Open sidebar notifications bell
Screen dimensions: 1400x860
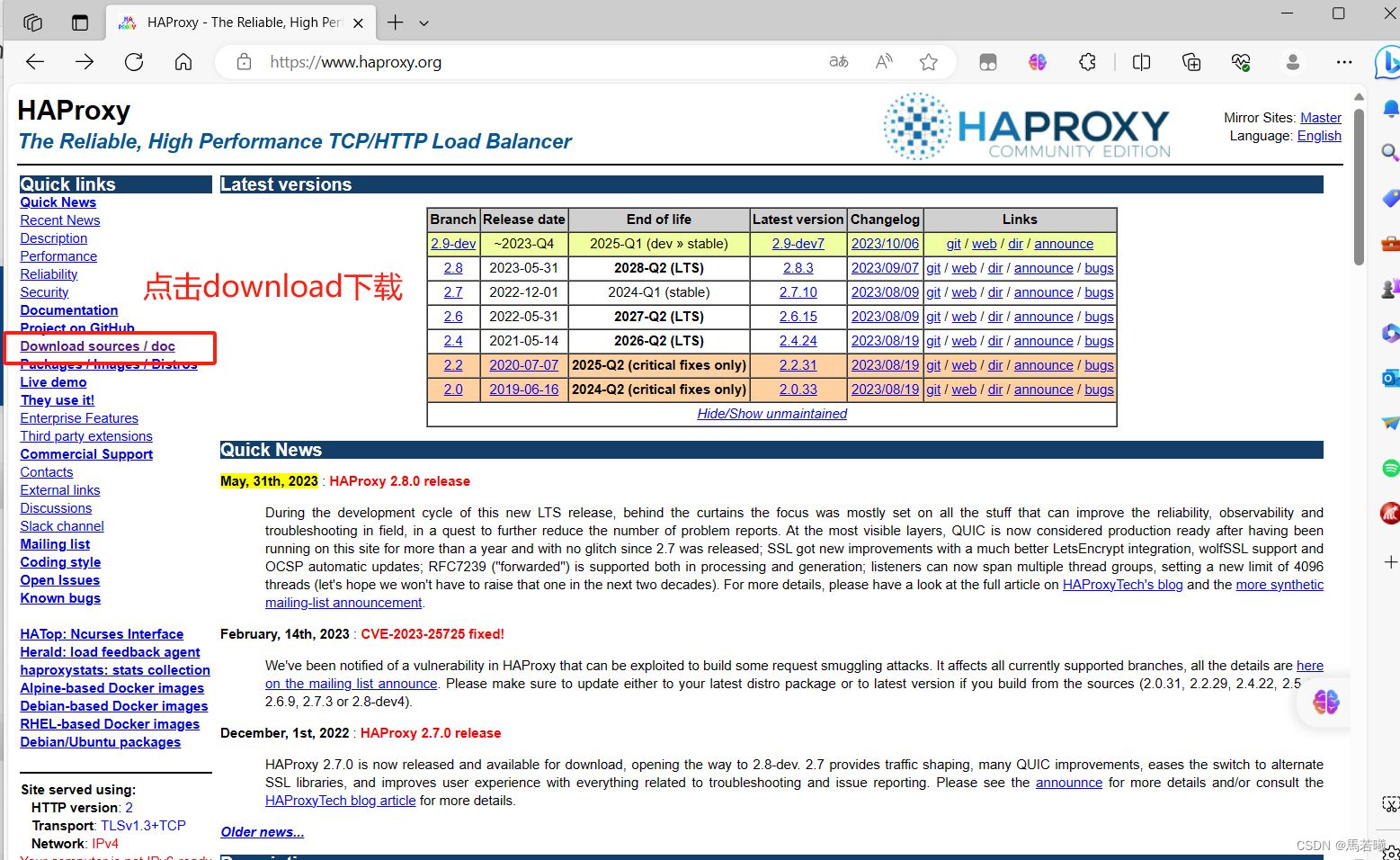(1390, 109)
